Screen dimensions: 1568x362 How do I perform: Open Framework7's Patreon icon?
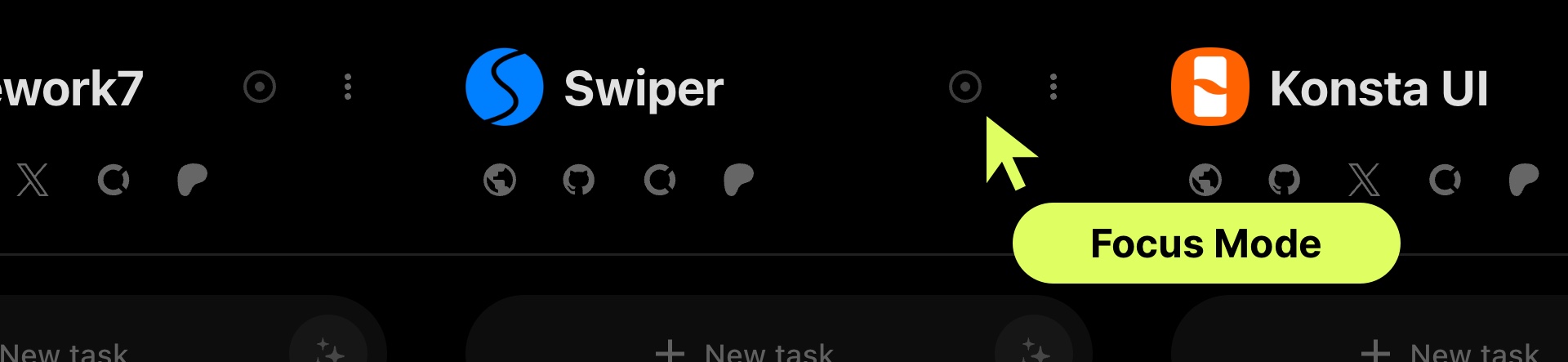click(x=193, y=180)
